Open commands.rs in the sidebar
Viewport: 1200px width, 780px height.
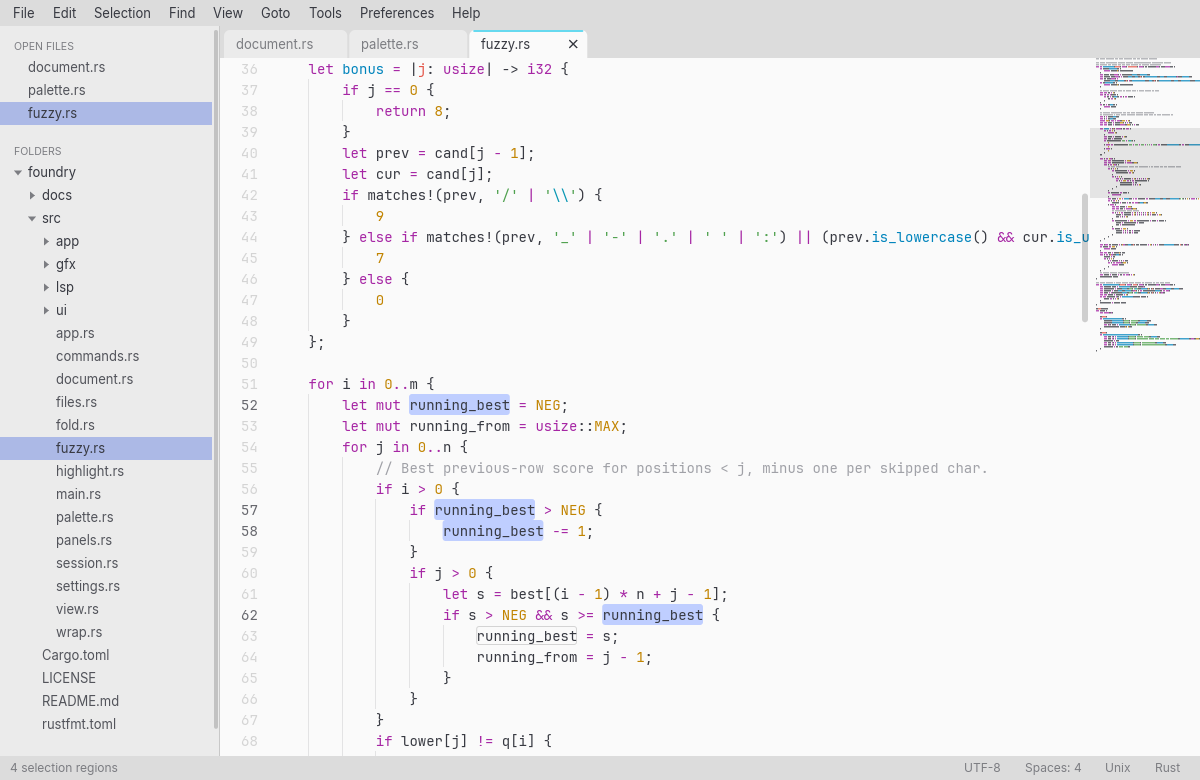pyautogui.click(x=106, y=356)
